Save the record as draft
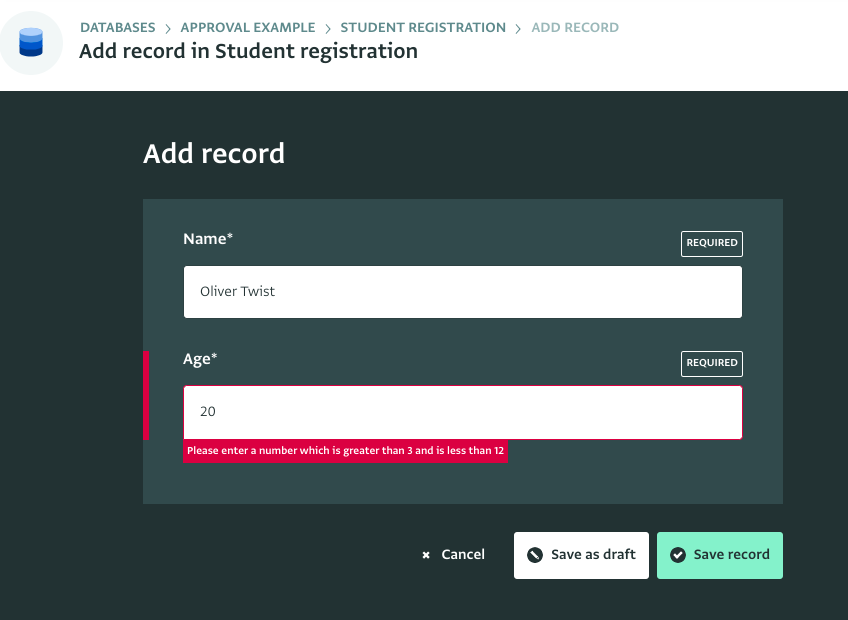 (x=581, y=555)
